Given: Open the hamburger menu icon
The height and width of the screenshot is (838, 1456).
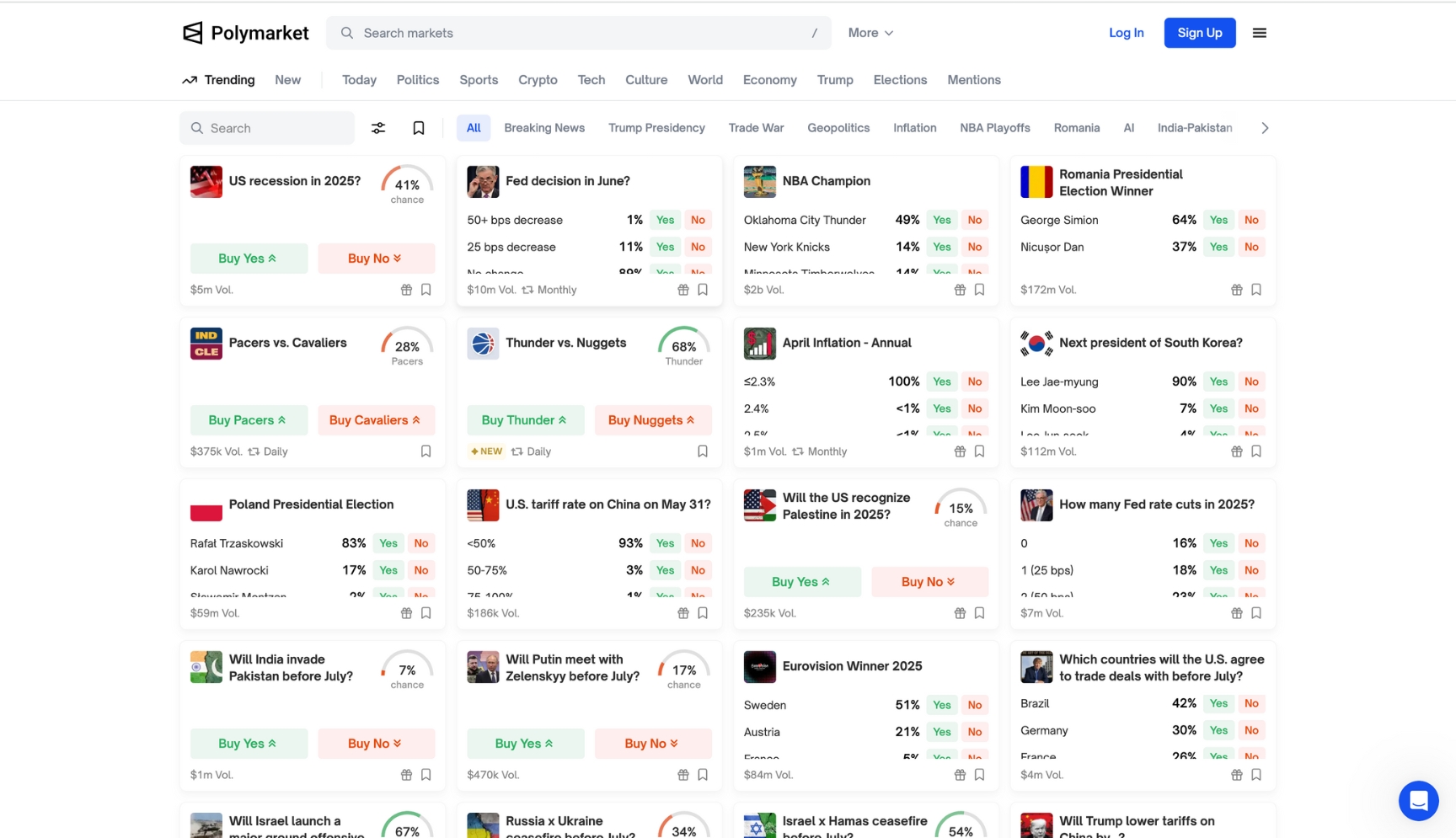Looking at the screenshot, I should 1260,33.
